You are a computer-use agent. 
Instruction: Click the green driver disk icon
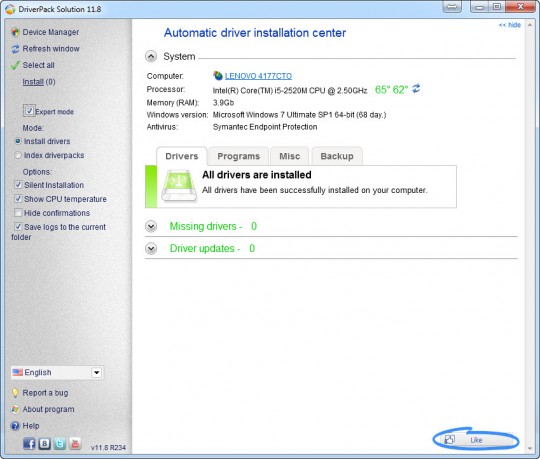pos(179,185)
